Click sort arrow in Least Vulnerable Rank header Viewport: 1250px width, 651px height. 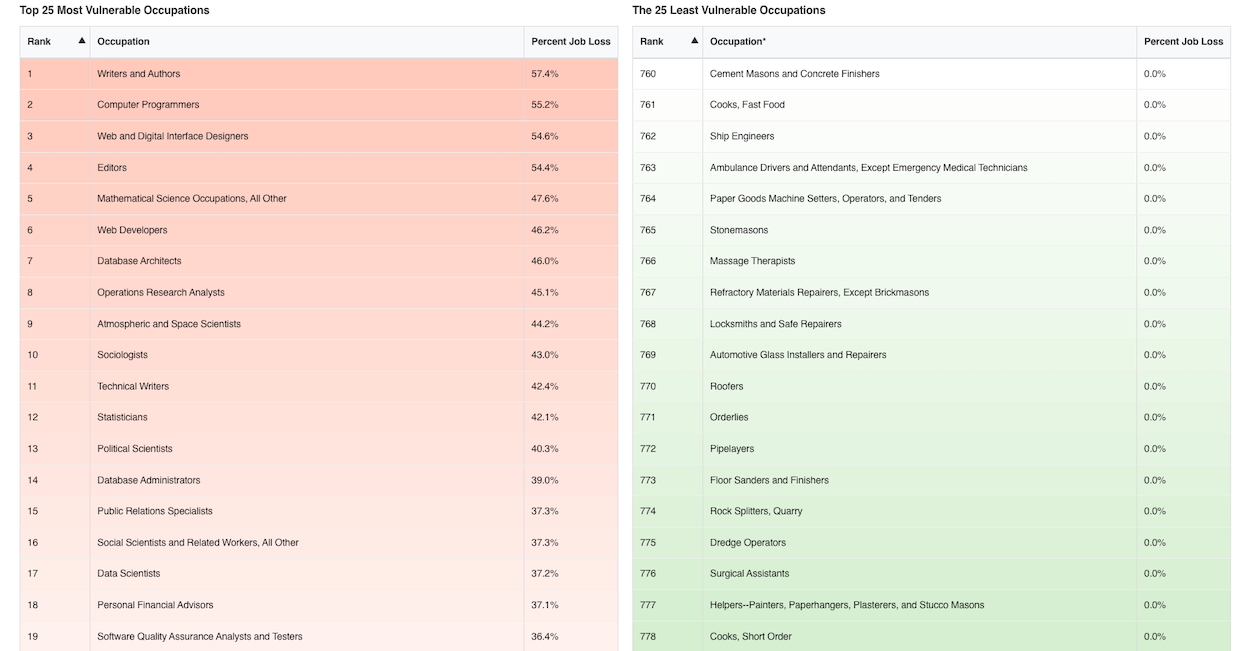[x=695, y=41]
